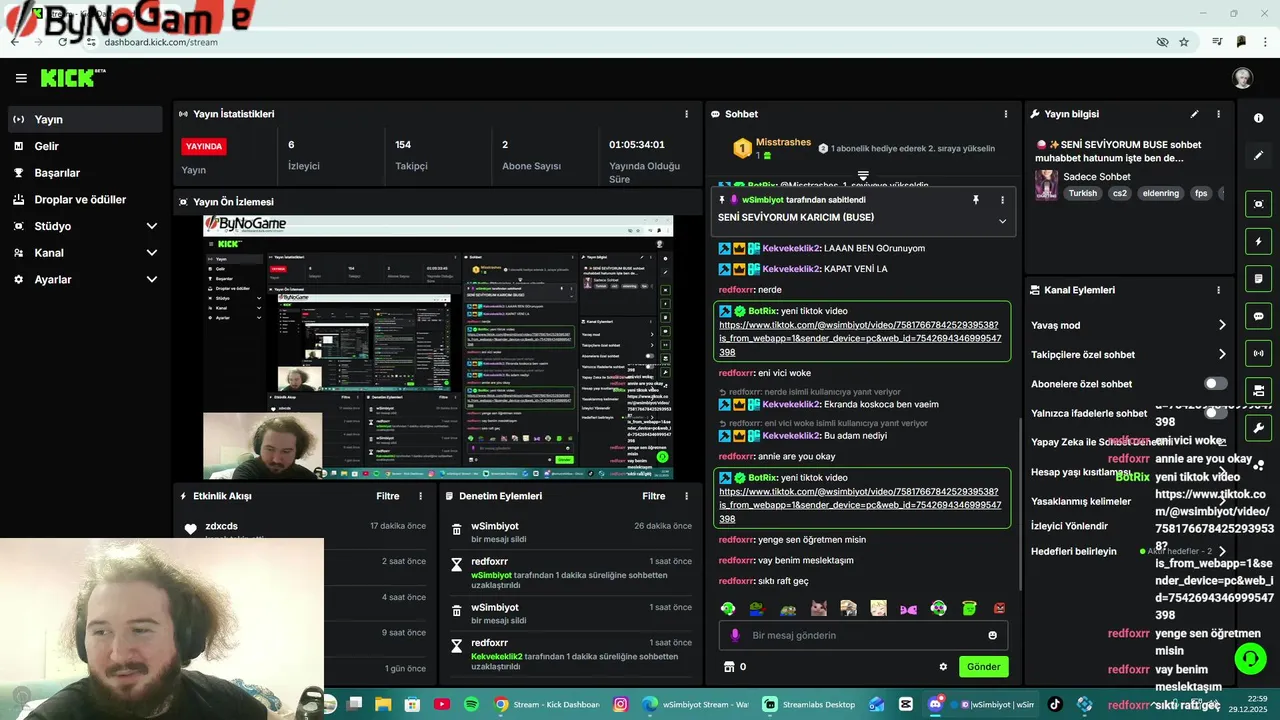Insert the purple fish emote
Image resolution: width=1280 pixels, height=720 pixels.
tap(908, 608)
